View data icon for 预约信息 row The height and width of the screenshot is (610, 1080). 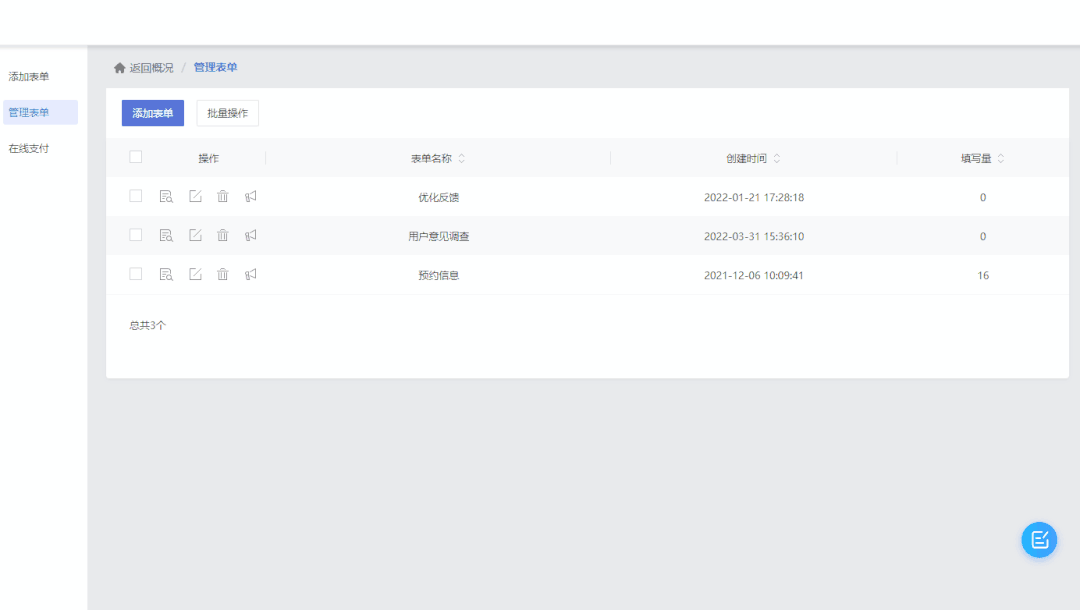tap(166, 274)
